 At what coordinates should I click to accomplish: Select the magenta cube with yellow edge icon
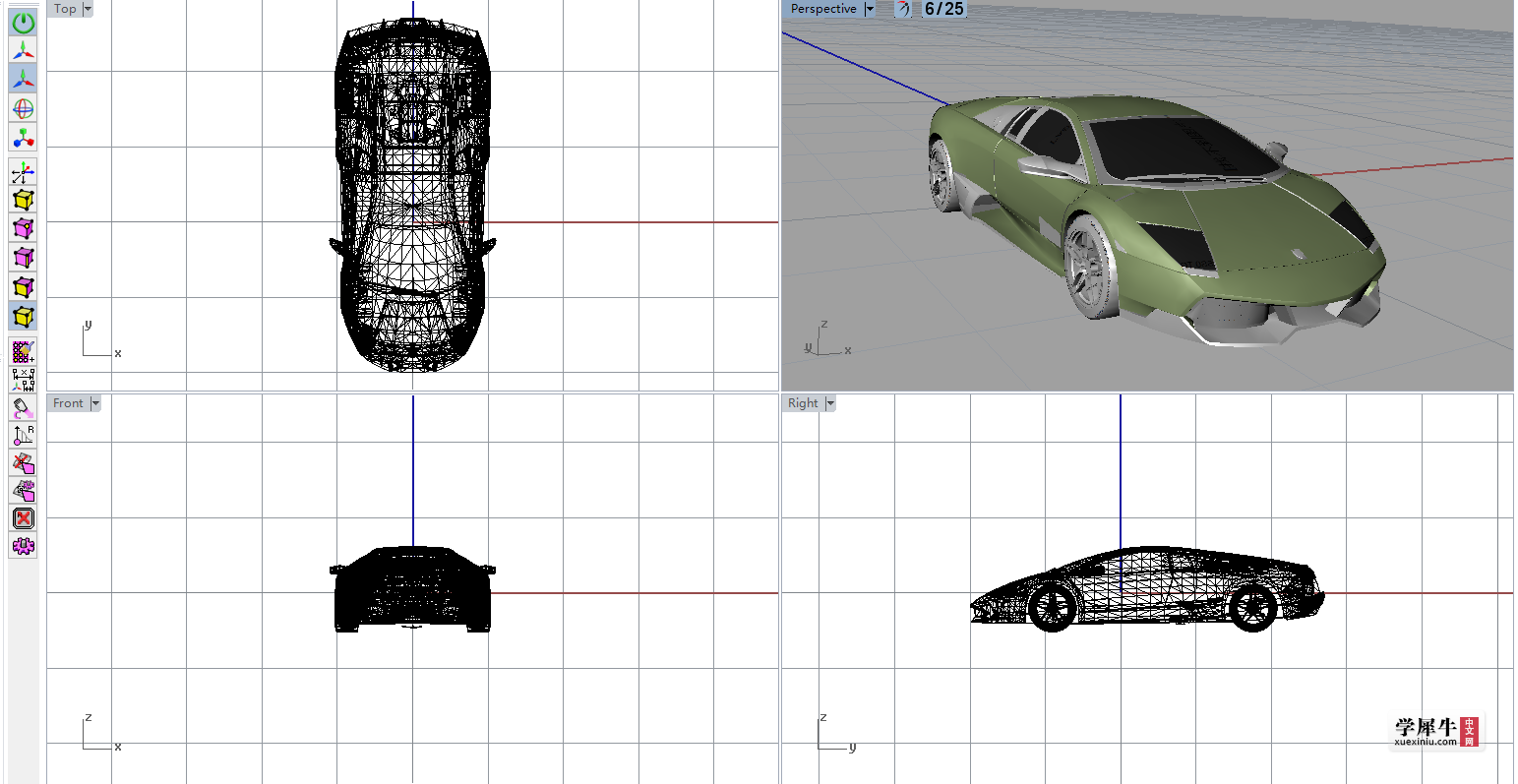pos(24,258)
